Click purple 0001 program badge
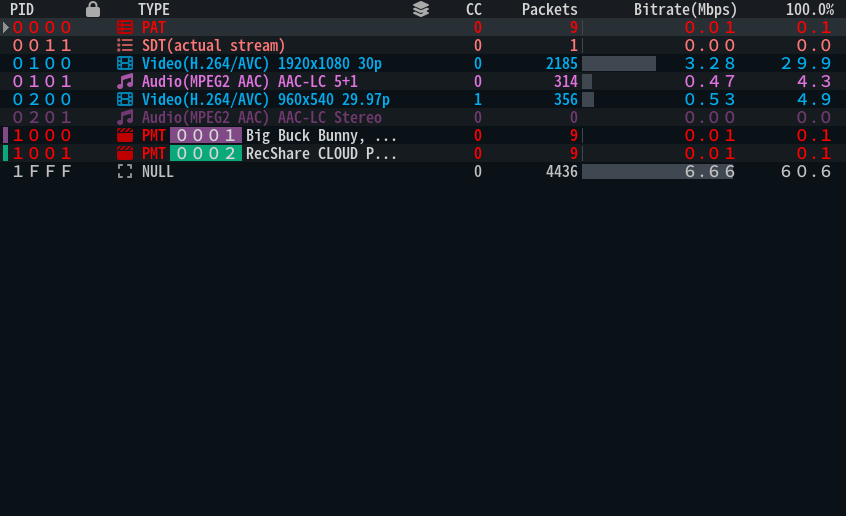This screenshot has width=846, height=516. click(x=206, y=135)
